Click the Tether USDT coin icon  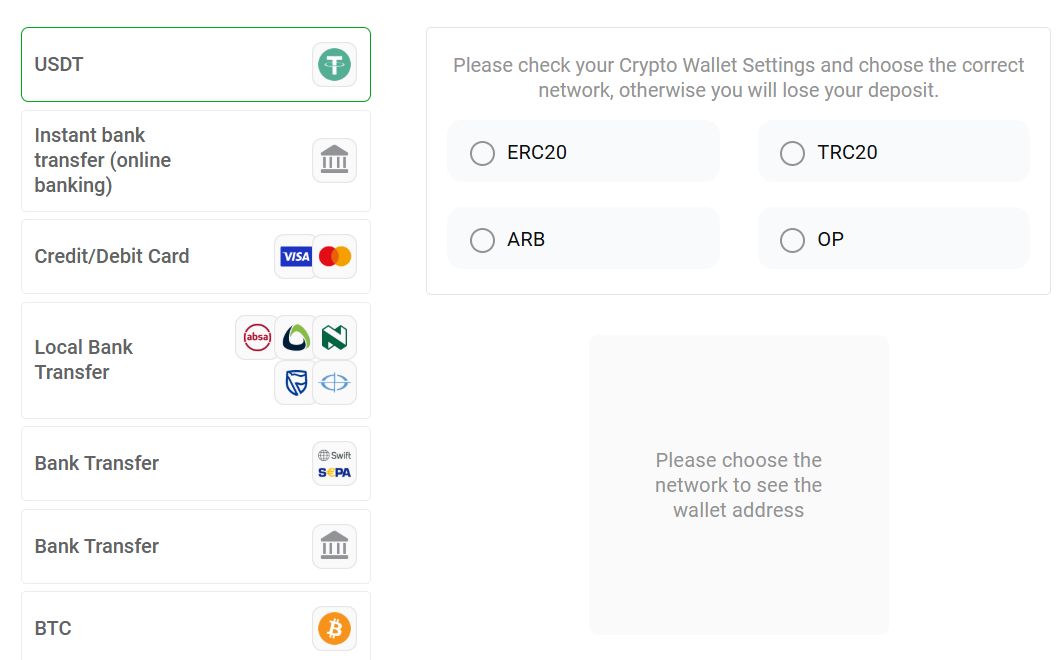[334, 65]
